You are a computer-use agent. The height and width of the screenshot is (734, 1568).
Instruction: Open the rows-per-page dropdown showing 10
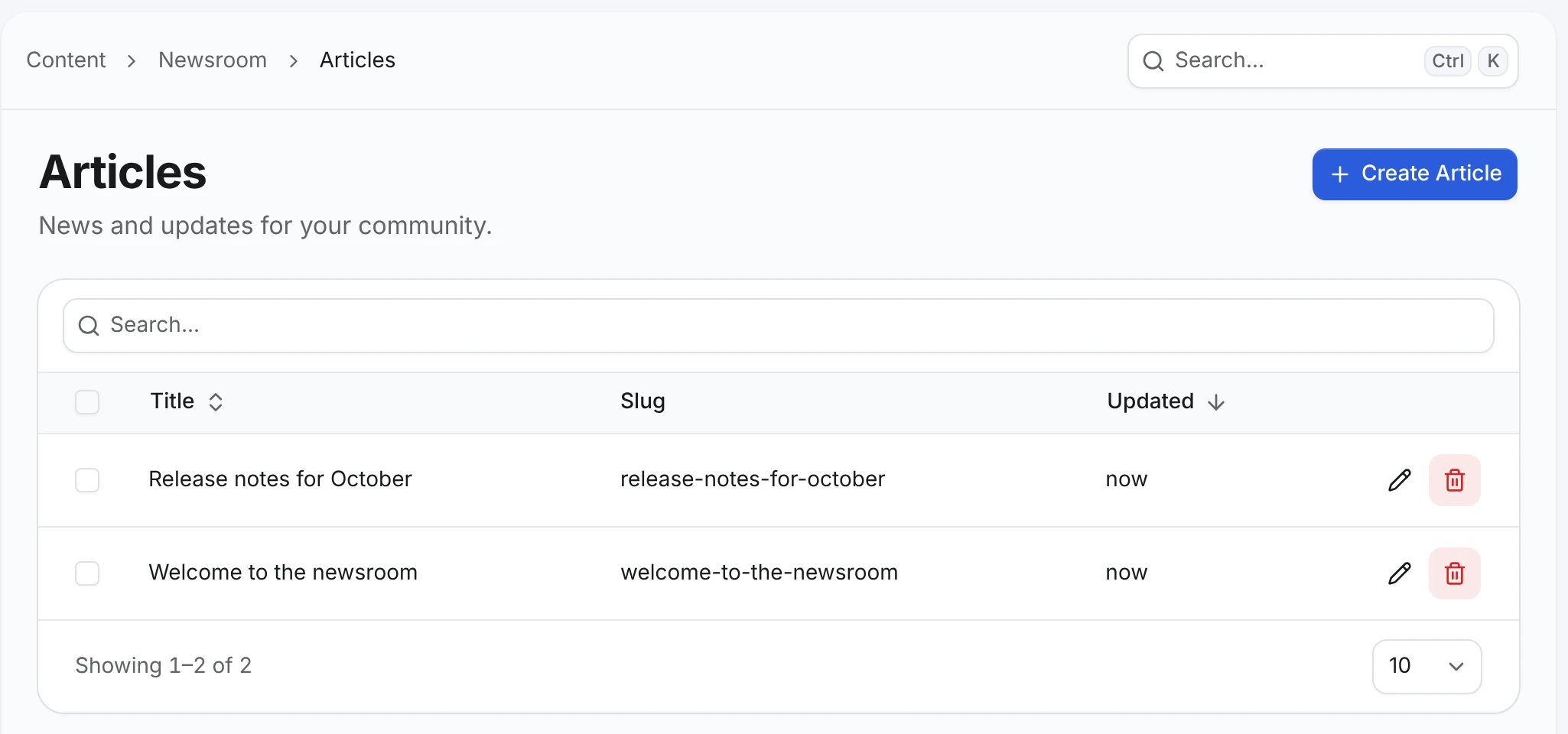click(x=1426, y=666)
